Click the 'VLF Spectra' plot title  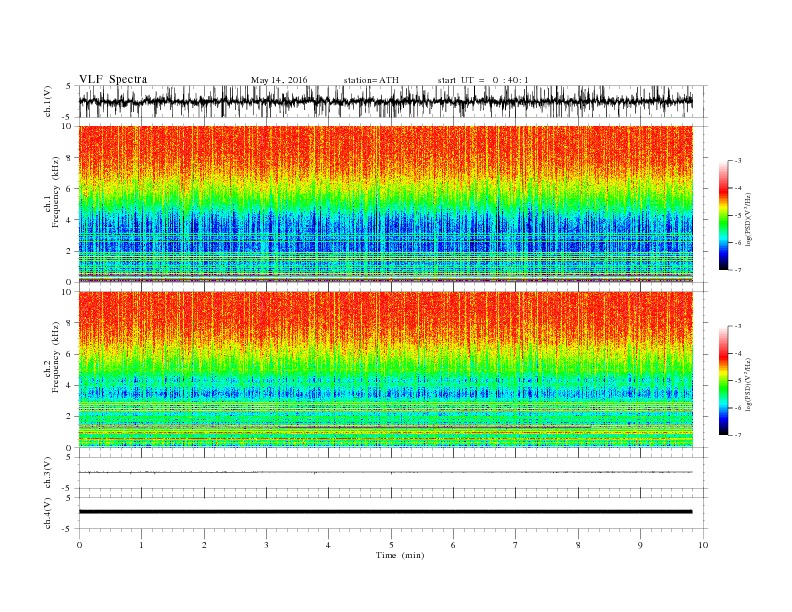coord(113,79)
